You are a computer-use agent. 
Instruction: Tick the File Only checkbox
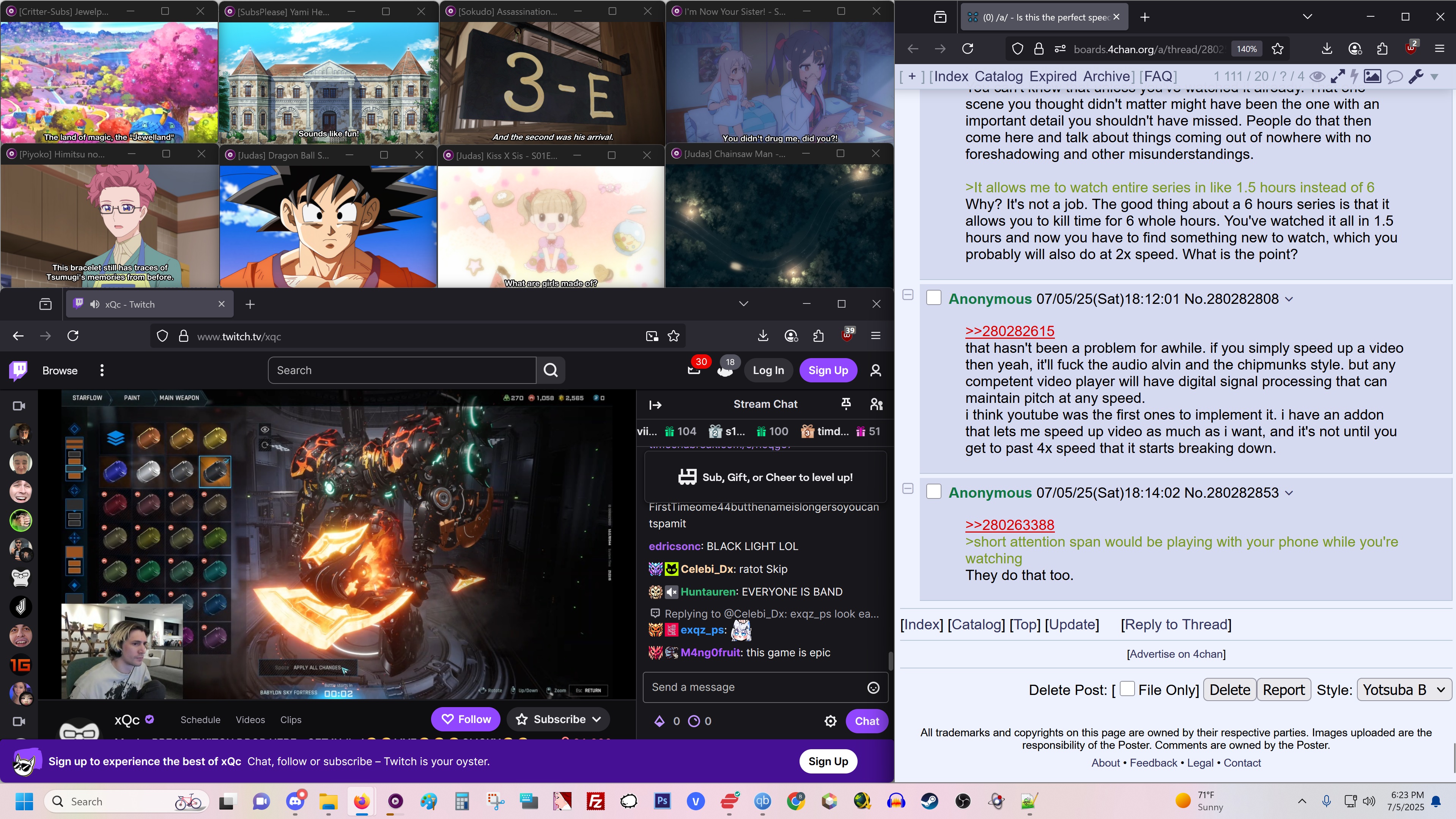(1127, 689)
